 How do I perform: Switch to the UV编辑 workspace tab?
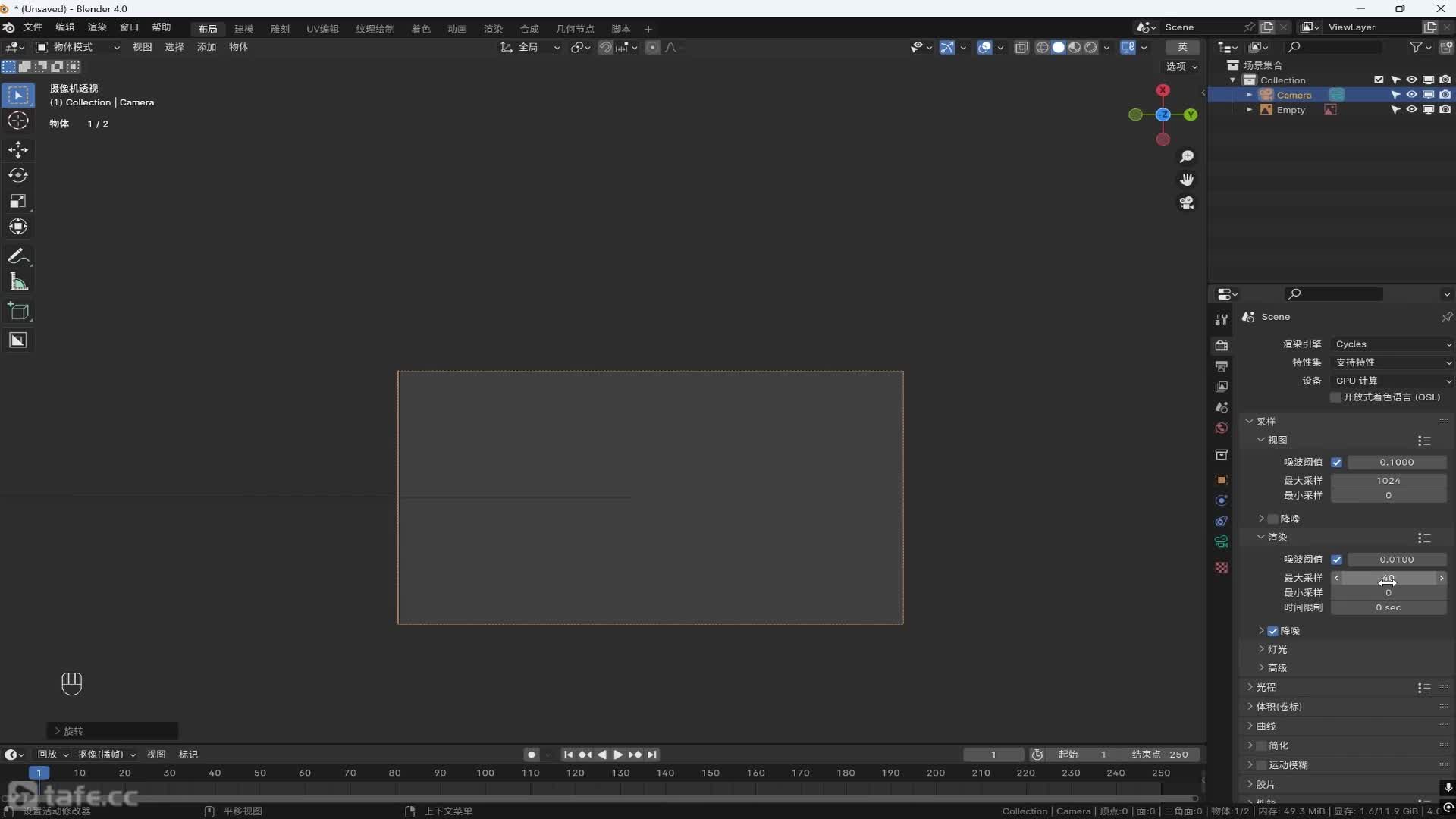point(322,29)
